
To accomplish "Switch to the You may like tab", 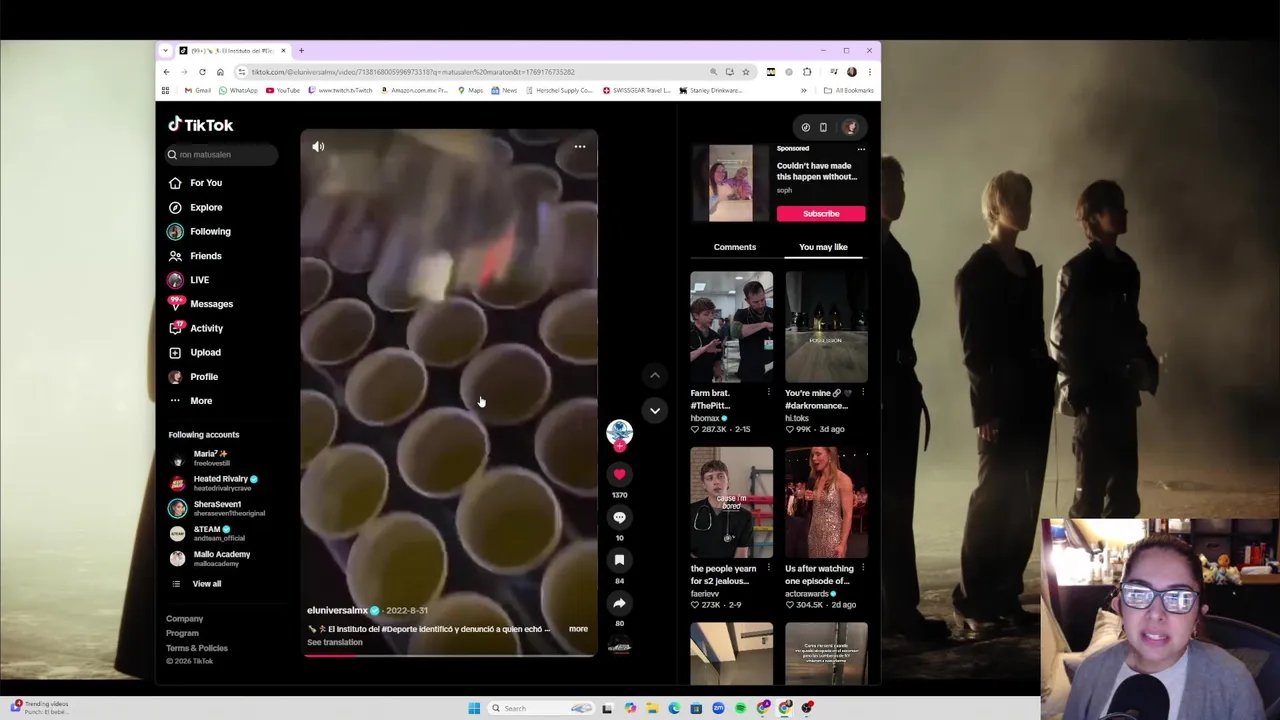I will coord(823,247).
